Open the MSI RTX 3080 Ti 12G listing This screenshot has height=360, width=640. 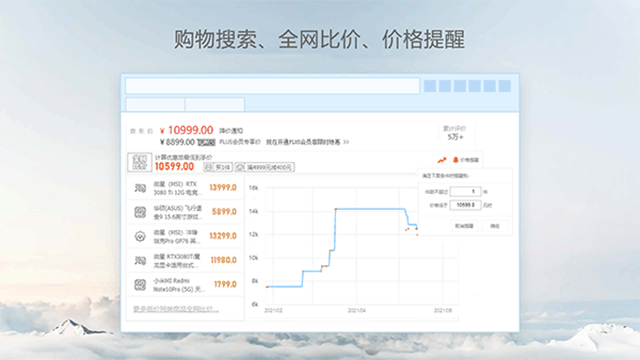click(x=178, y=188)
